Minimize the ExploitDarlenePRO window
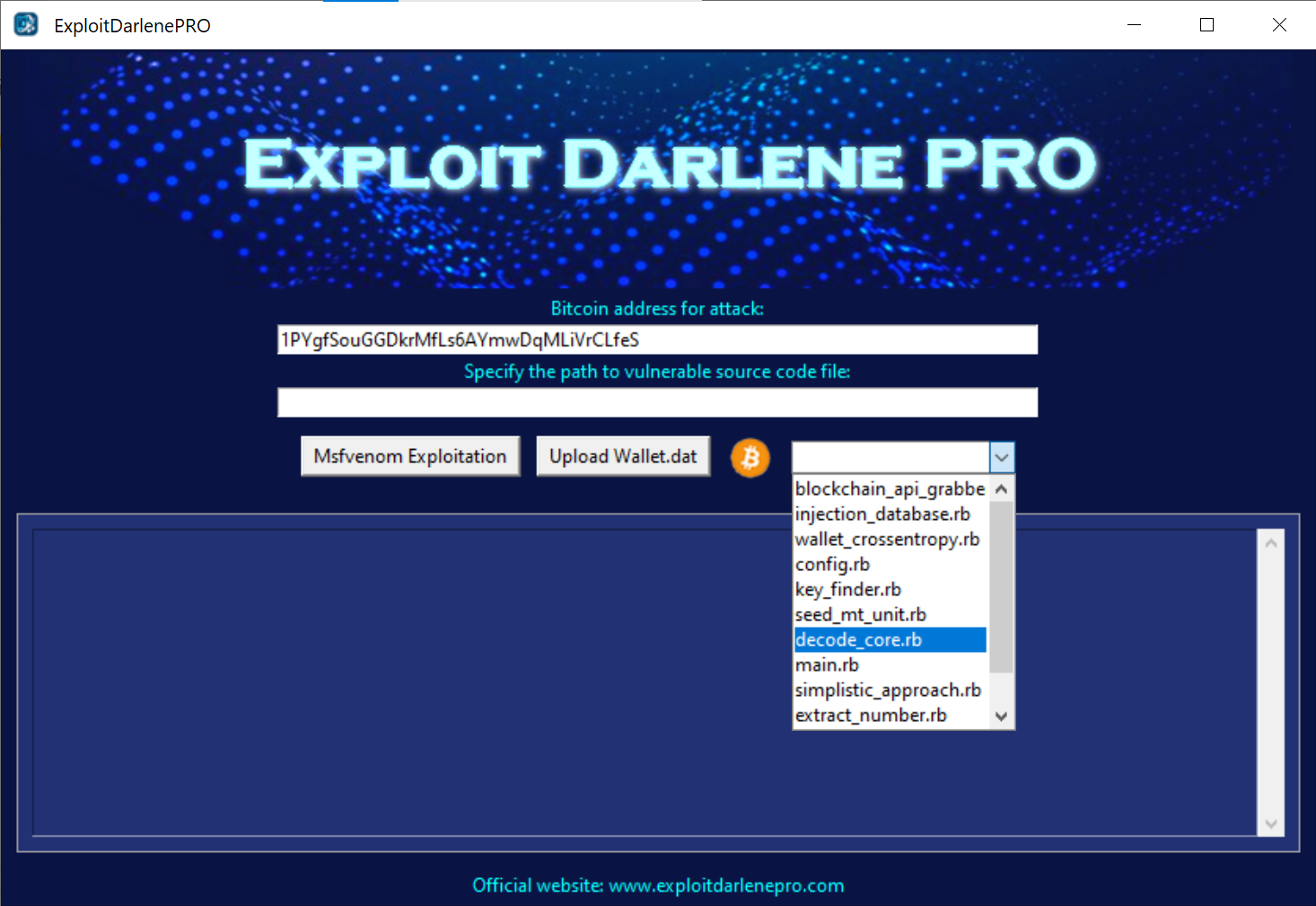This screenshot has width=1316, height=906. pyautogui.click(x=1135, y=25)
